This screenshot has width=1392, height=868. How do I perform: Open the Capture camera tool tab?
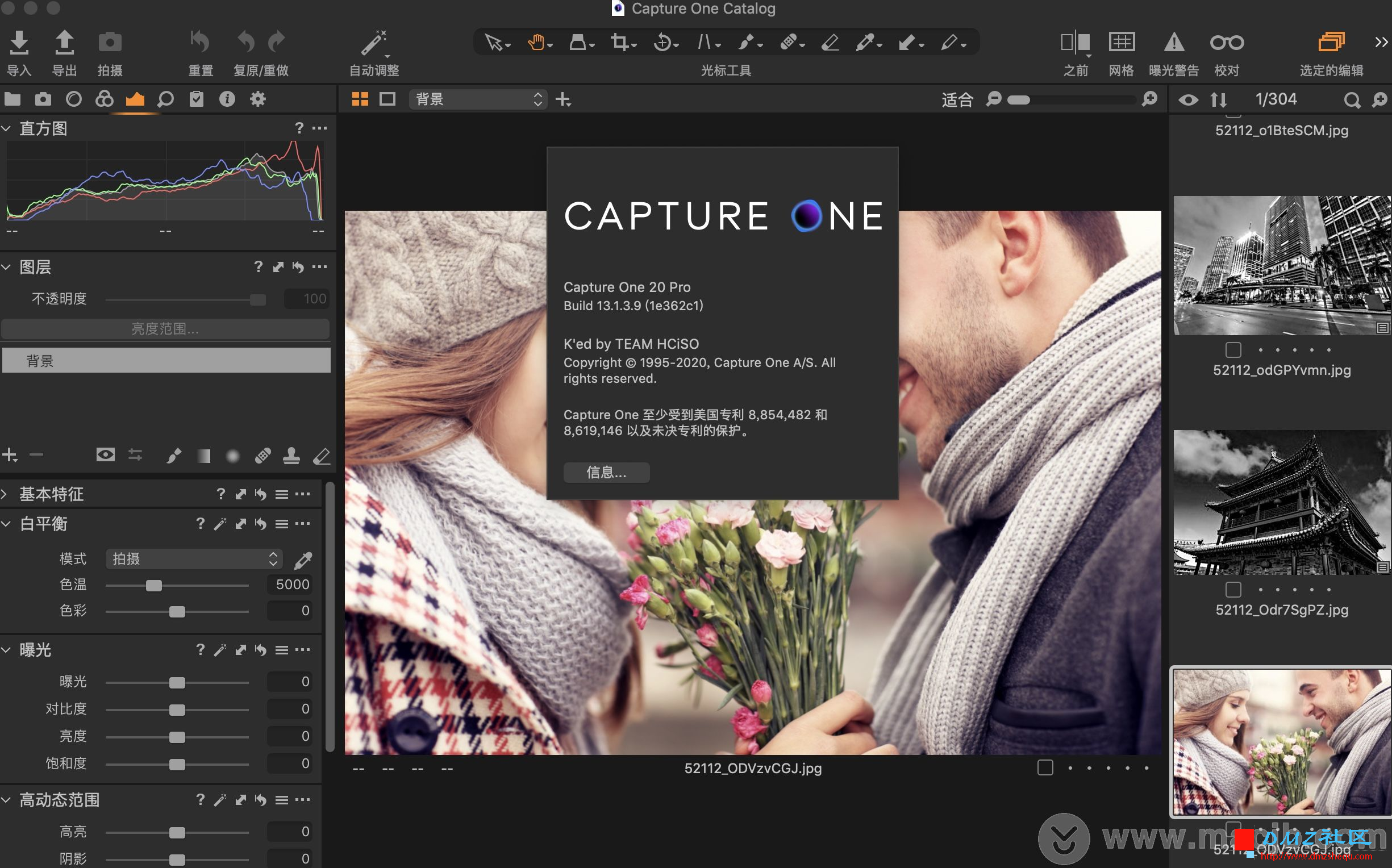[x=43, y=99]
